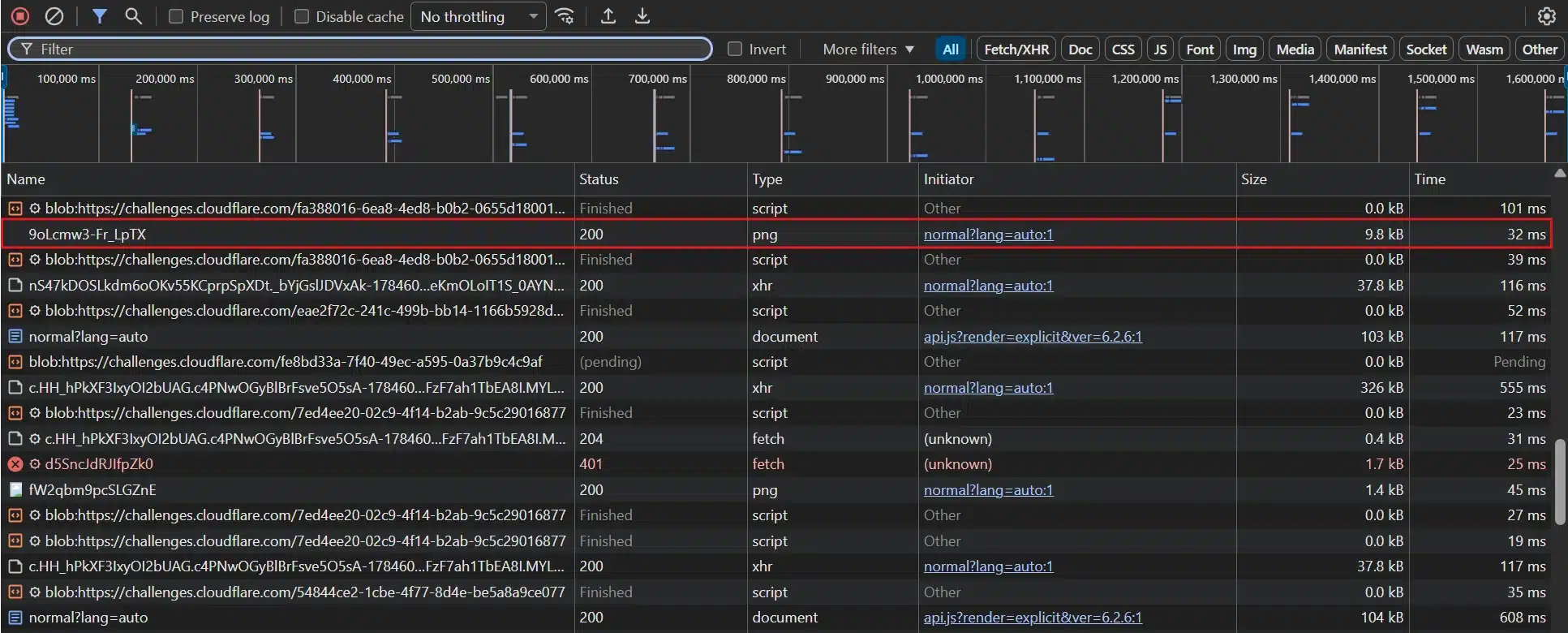The image size is (1568, 633).
Task: Open initiator link of 9oLcmw3-Fr_LpTX row
Action: click(x=988, y=235)
